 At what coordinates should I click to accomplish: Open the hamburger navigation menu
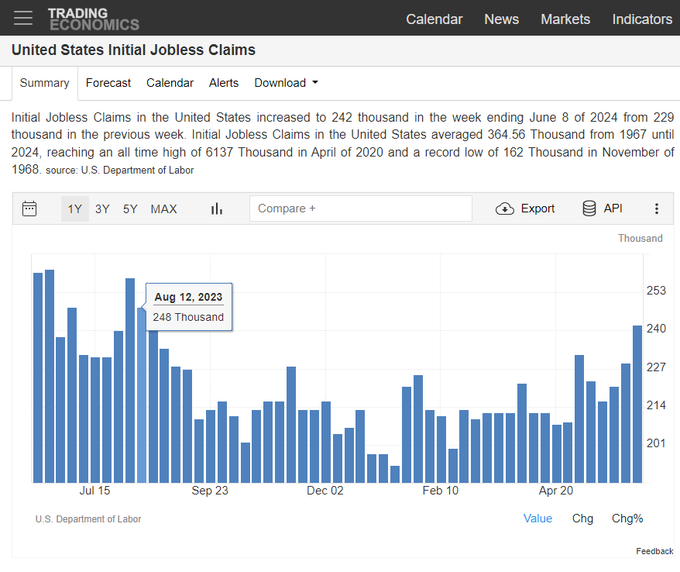click(x=23, y=18)
